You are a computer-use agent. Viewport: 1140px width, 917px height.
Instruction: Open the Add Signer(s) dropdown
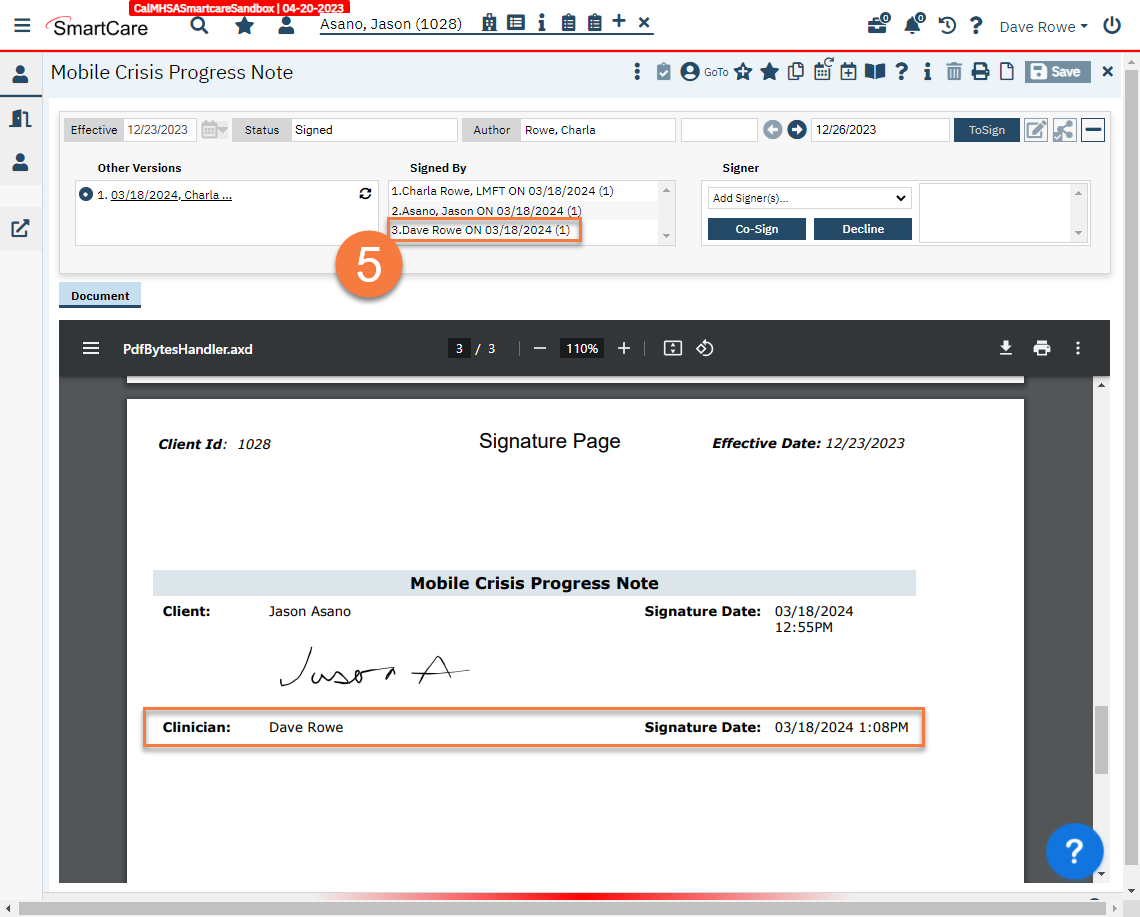(x=808, y=197)
